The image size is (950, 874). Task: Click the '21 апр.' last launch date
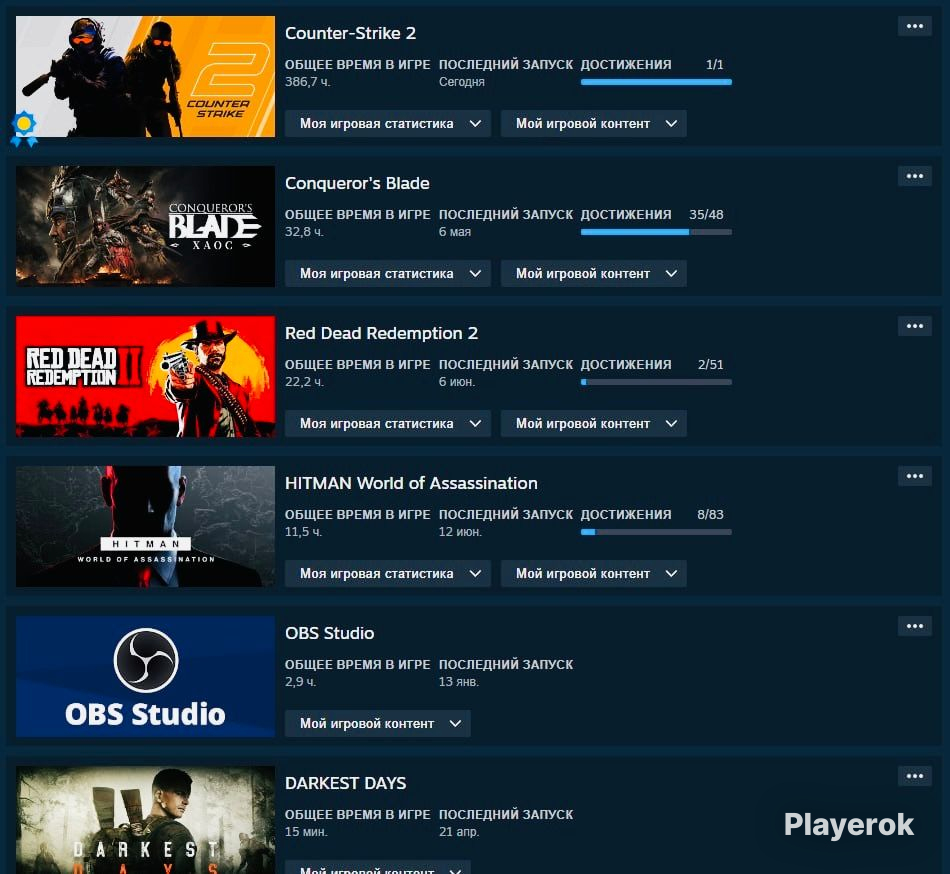[459, 832]
